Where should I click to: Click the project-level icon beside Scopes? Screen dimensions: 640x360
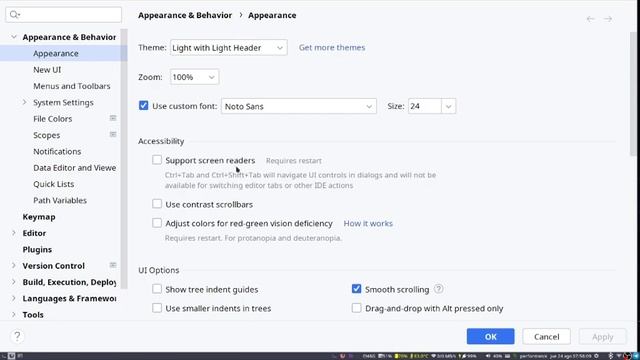point(113,135)
